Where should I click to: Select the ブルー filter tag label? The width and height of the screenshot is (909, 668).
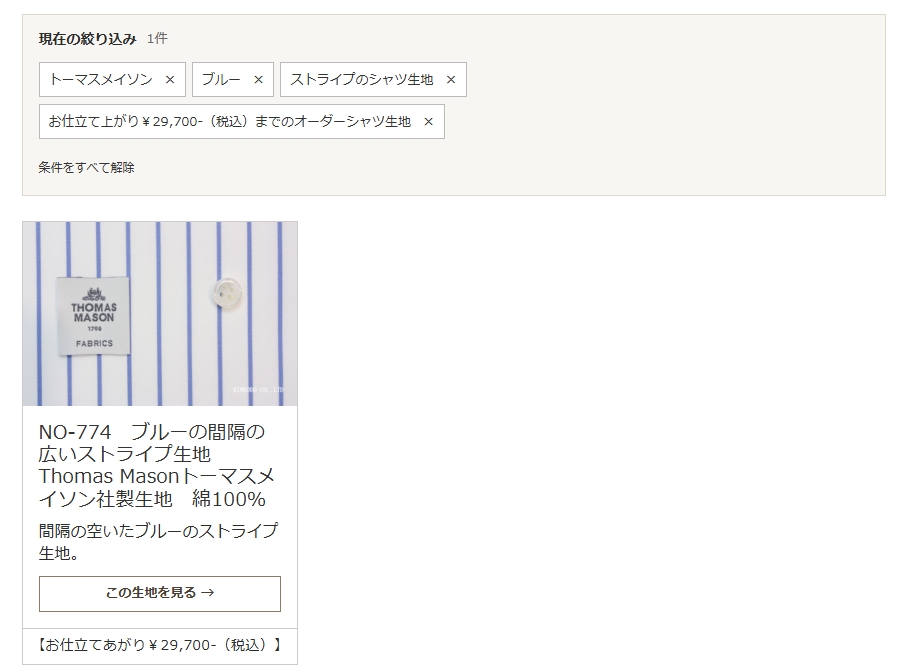pos(221,79)
